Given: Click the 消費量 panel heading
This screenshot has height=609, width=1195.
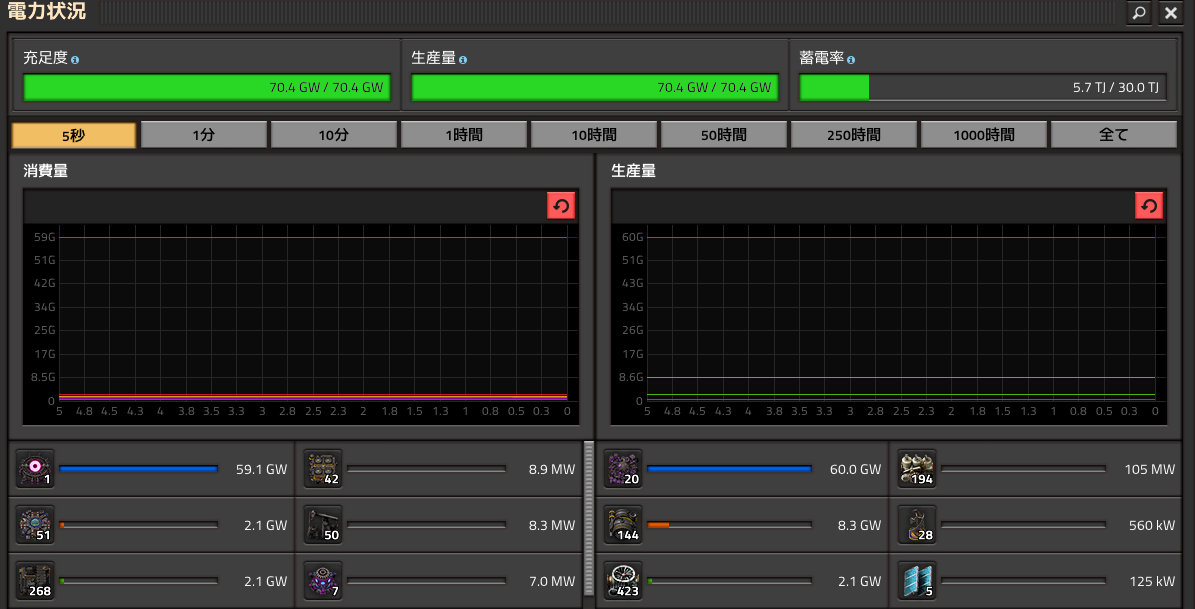Looking at the screenshot, I should point(46,171).
